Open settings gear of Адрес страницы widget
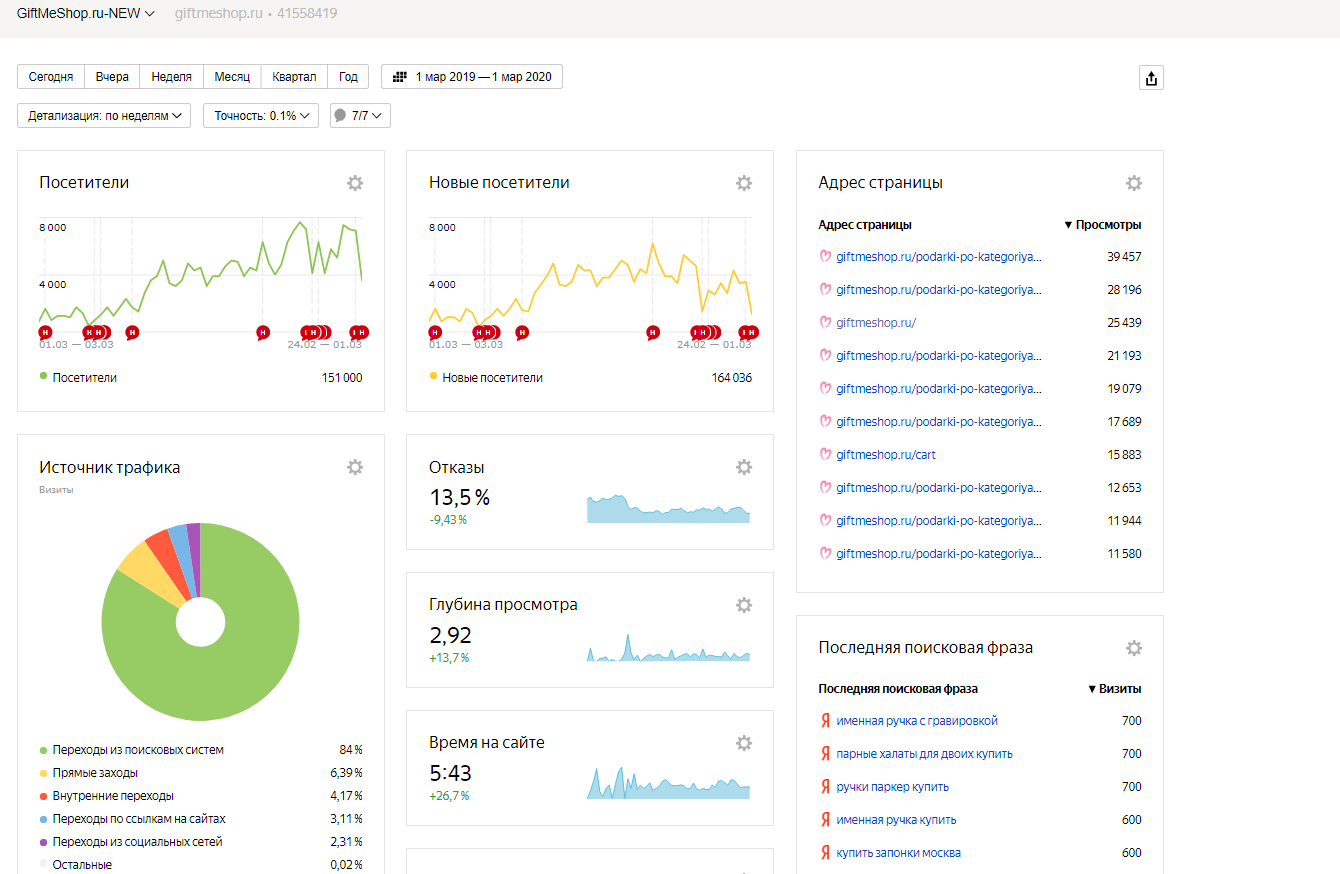 click(x=1134, y=183)
